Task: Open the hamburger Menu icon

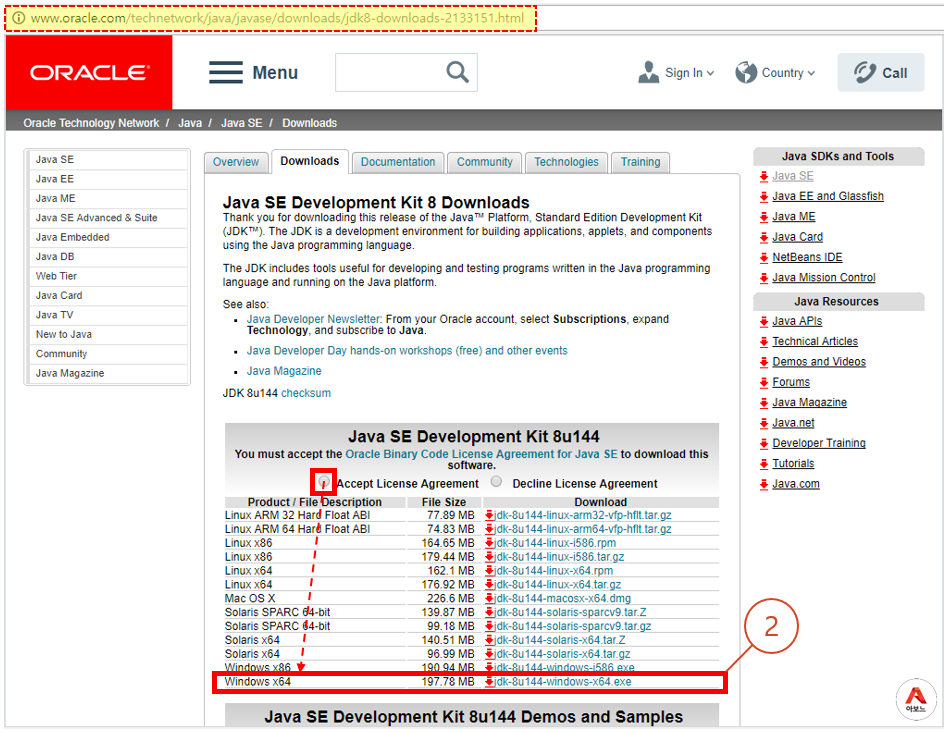Action: pos(226,73)
